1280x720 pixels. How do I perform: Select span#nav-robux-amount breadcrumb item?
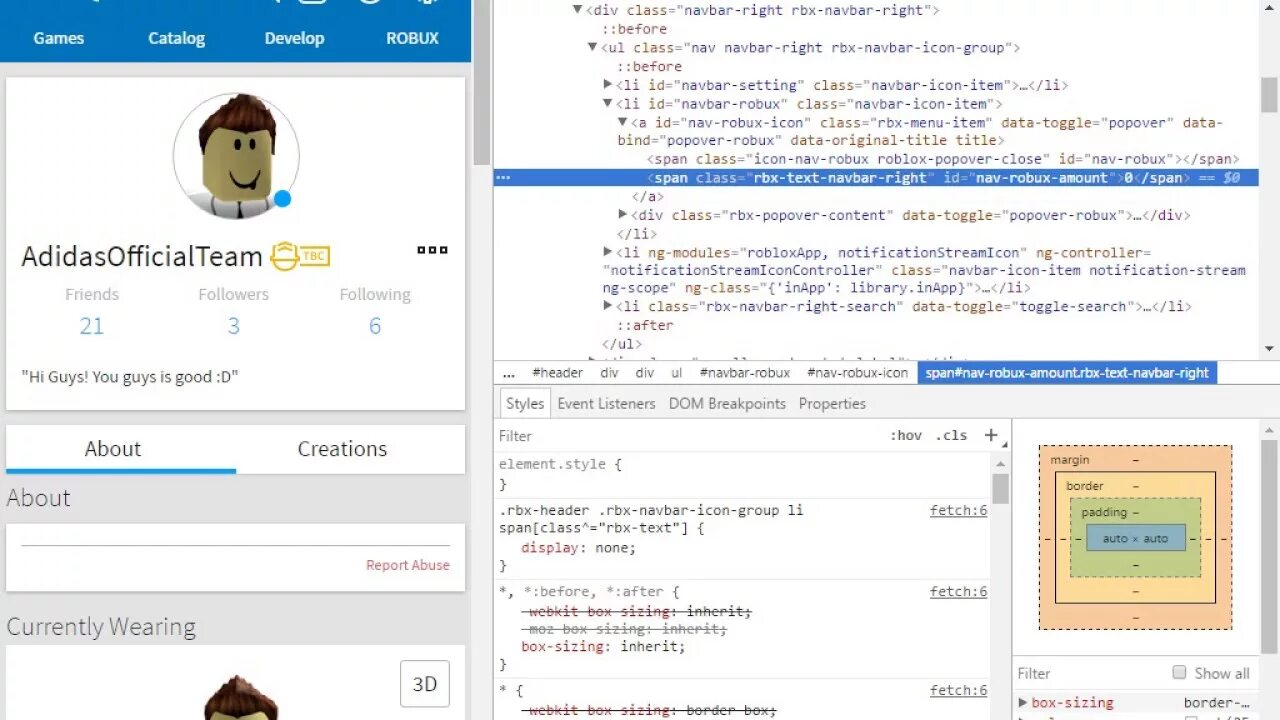coord(1067,373)
